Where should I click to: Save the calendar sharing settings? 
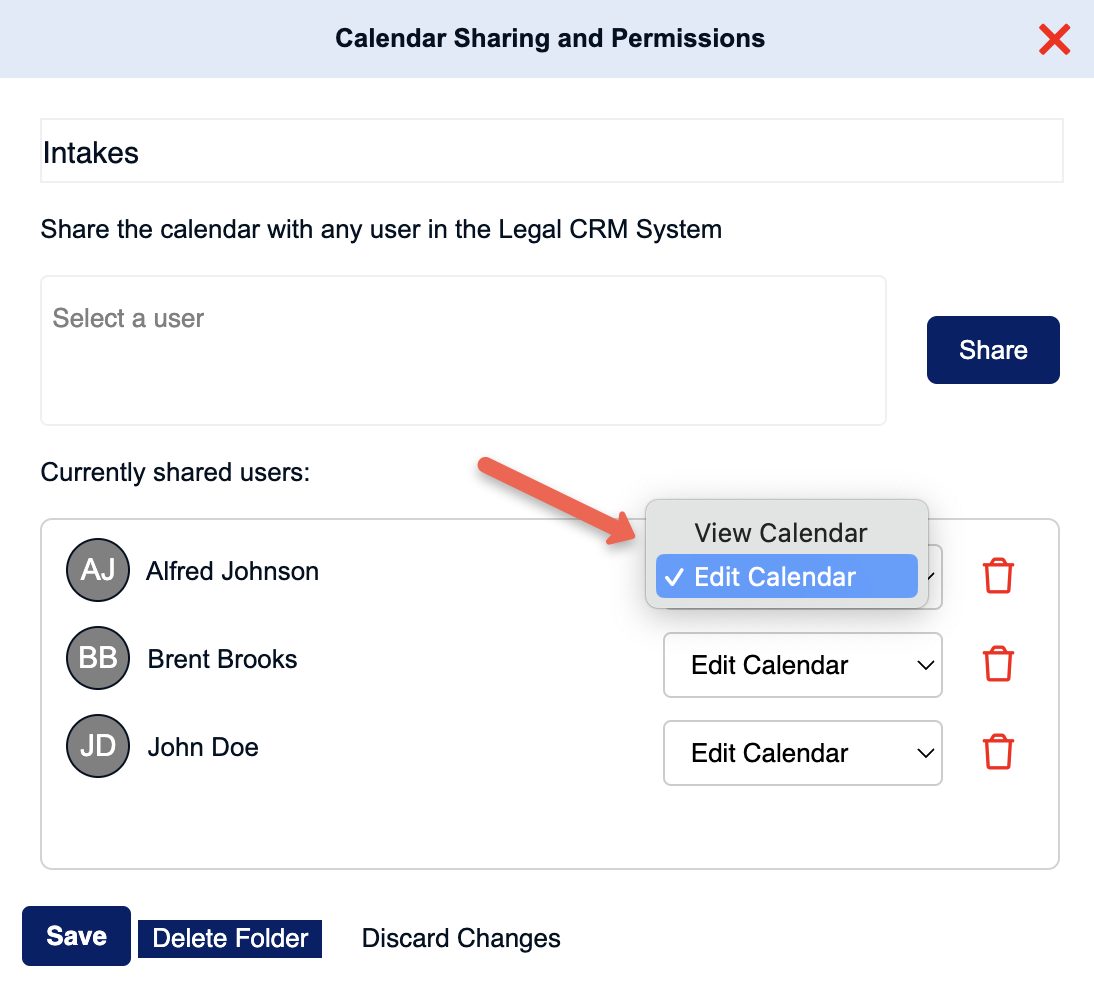pos(76,936)
